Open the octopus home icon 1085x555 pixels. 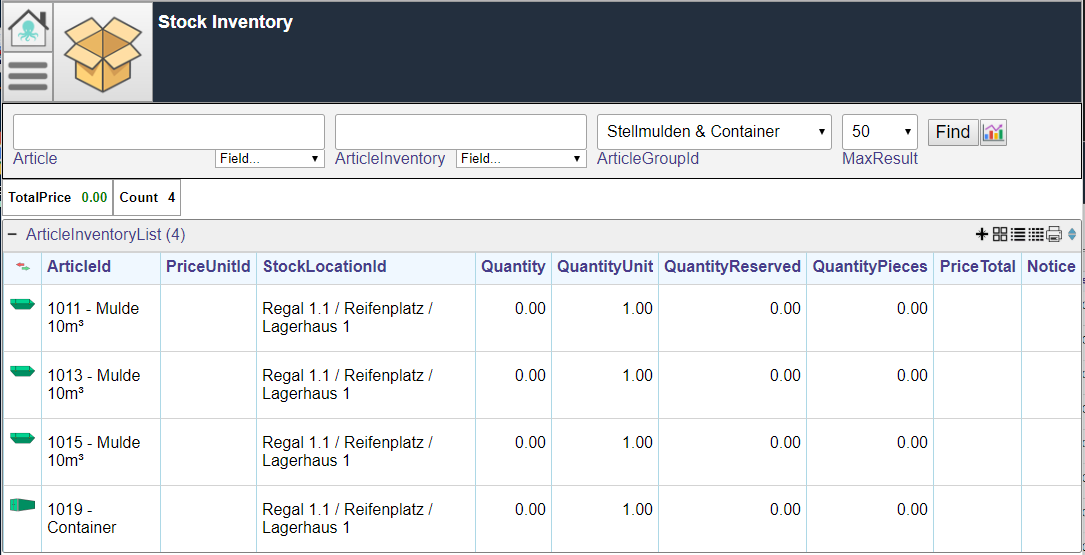click(x=28, y=27)
